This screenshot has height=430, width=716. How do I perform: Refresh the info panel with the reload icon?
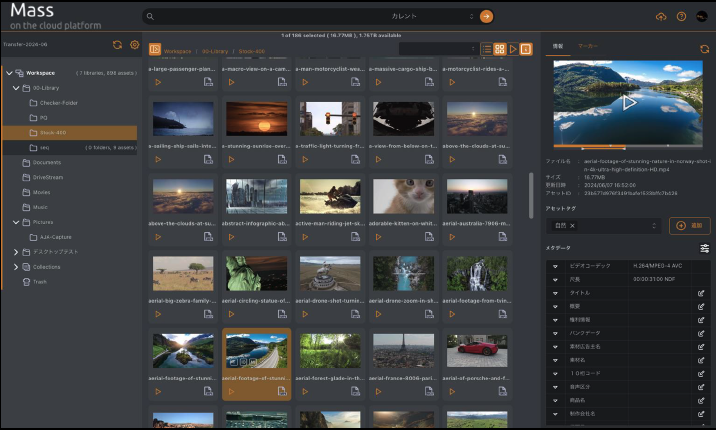704,48
